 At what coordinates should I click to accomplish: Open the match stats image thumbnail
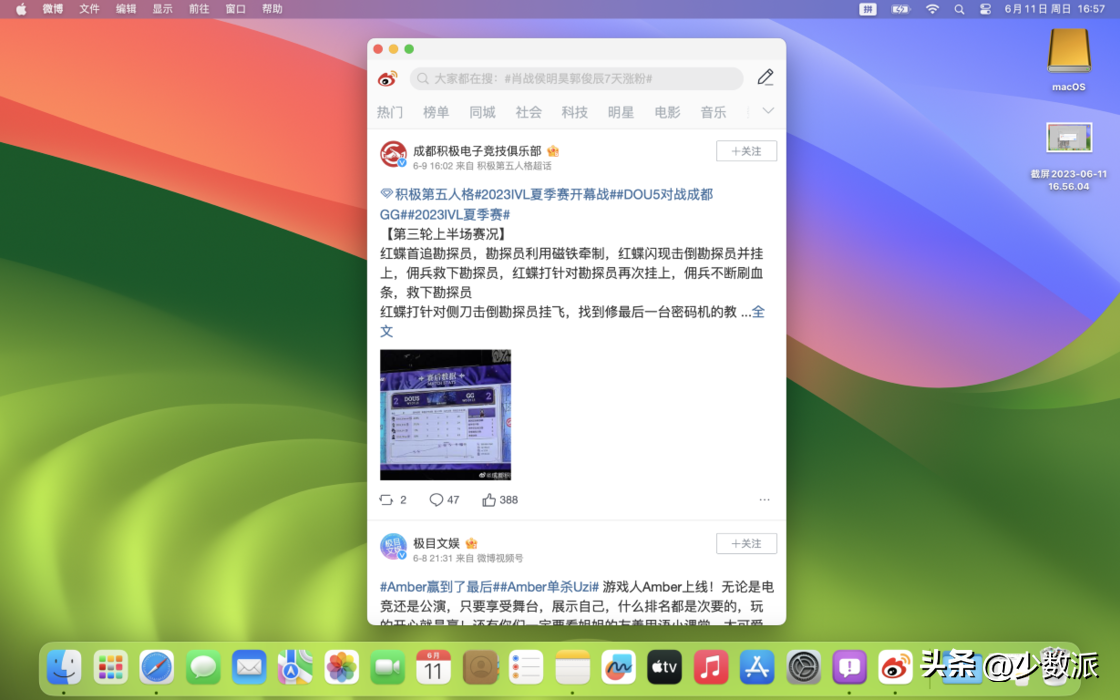click(x=445, y=415)
